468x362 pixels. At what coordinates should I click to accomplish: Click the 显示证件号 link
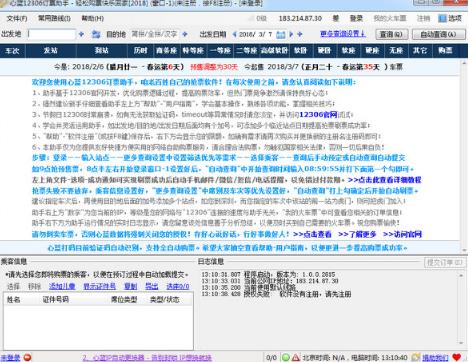tap(99, 286)
